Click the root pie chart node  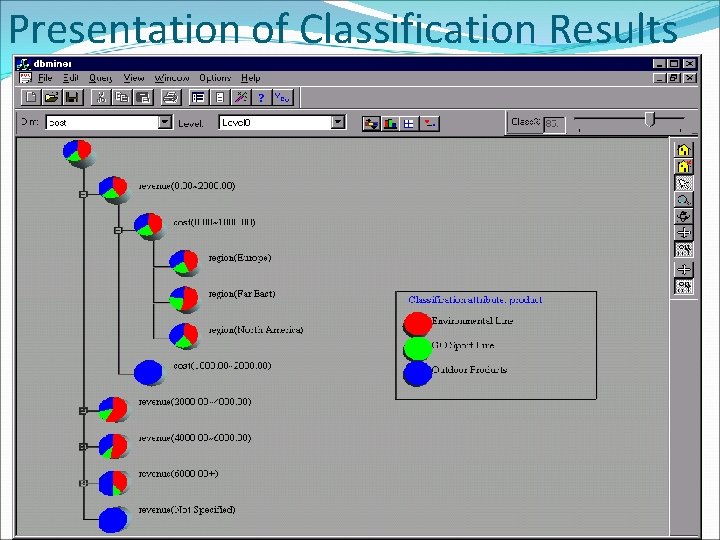(x=78, y=152)
